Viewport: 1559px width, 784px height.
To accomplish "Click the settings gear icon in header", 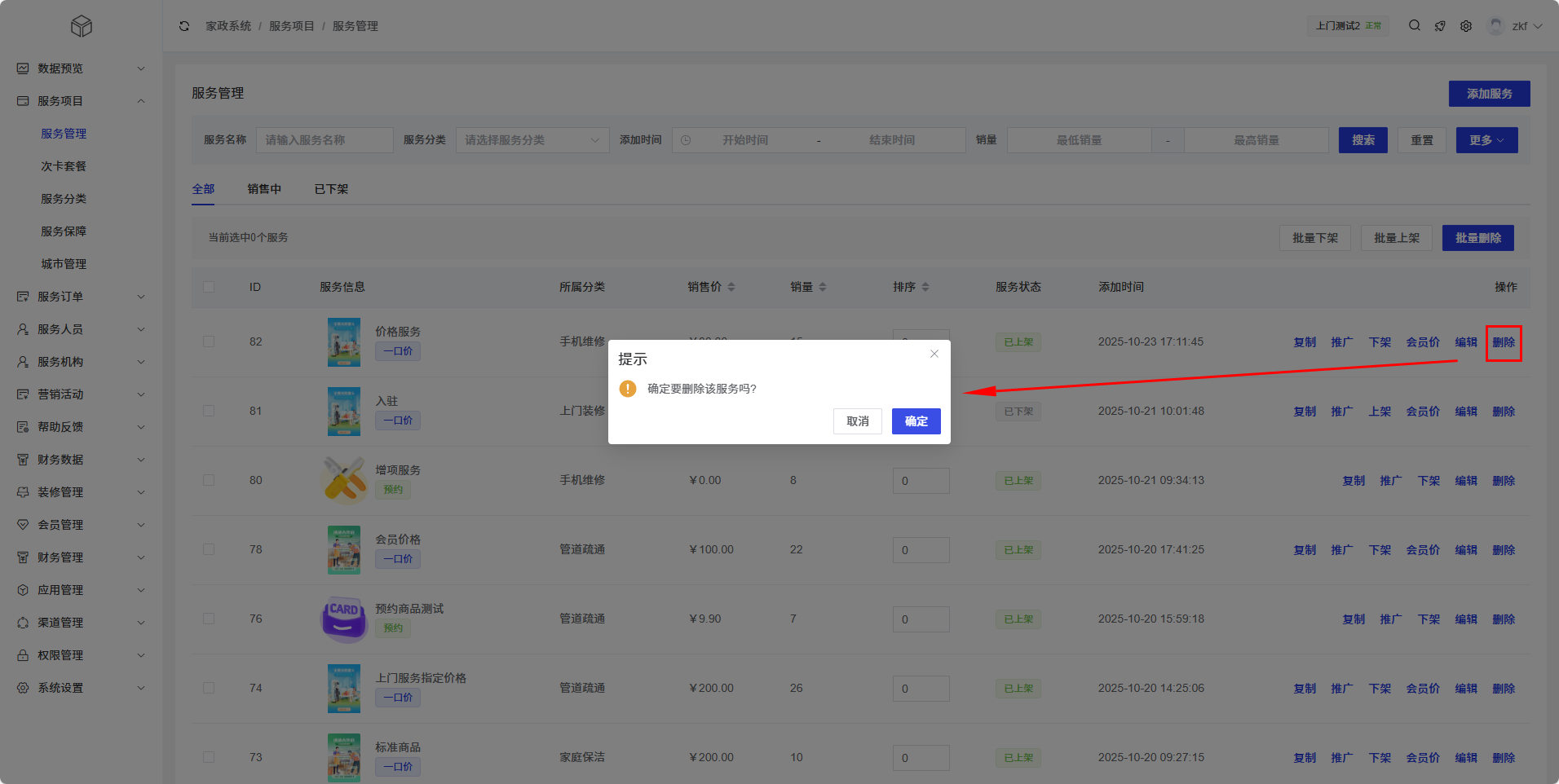I will coord(1466,26).
